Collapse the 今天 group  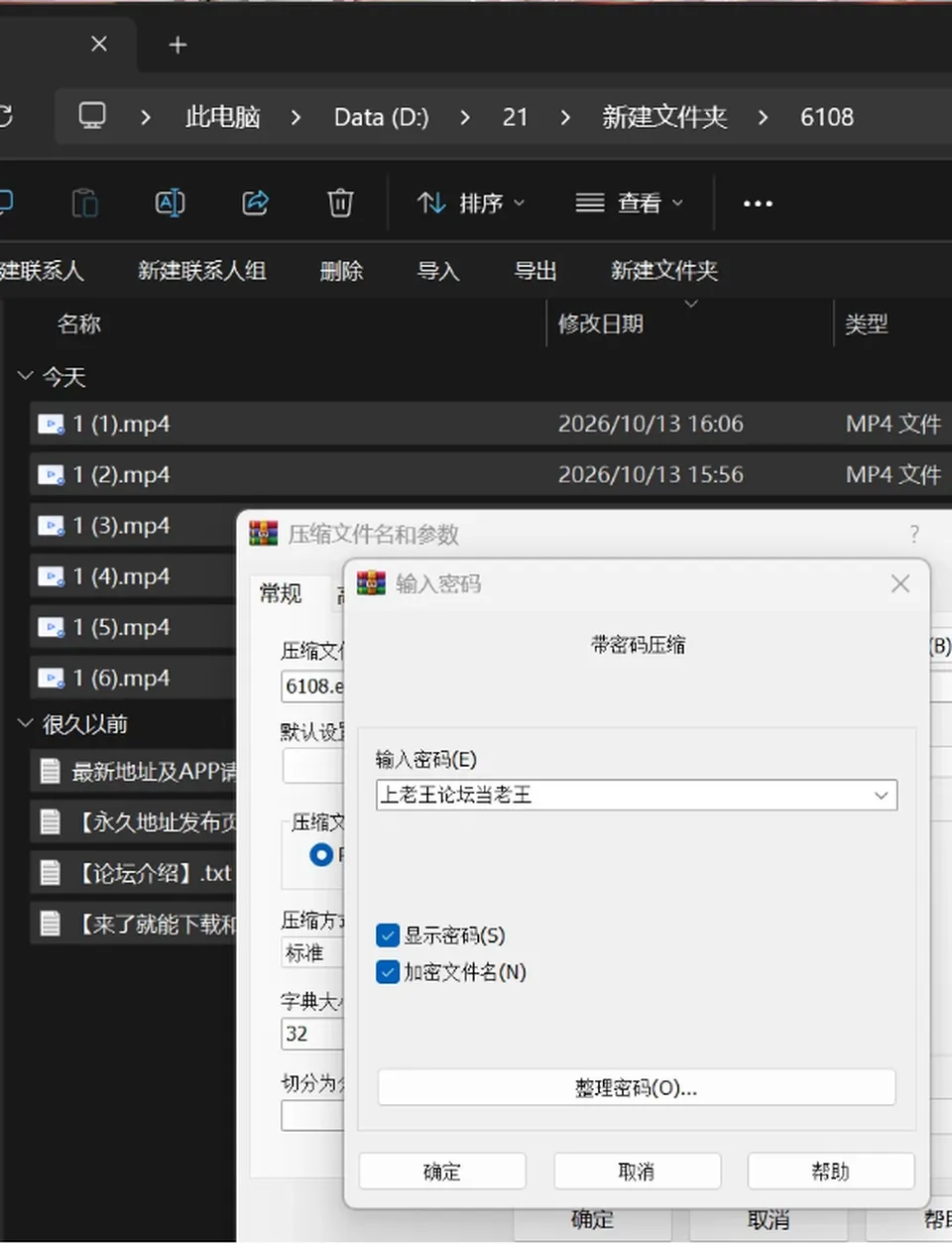point(26,376)
